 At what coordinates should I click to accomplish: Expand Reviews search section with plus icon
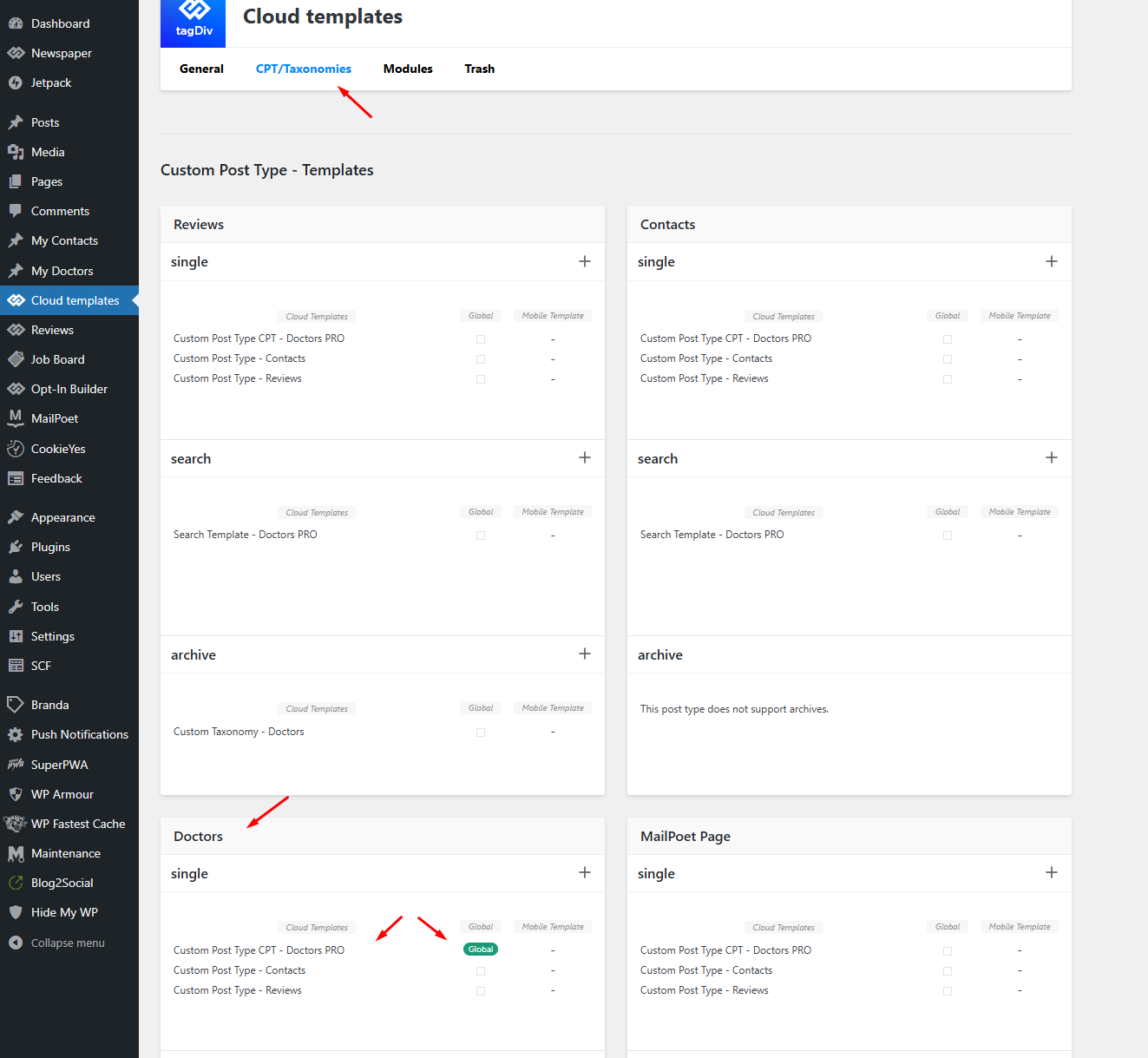click(585, 457)
